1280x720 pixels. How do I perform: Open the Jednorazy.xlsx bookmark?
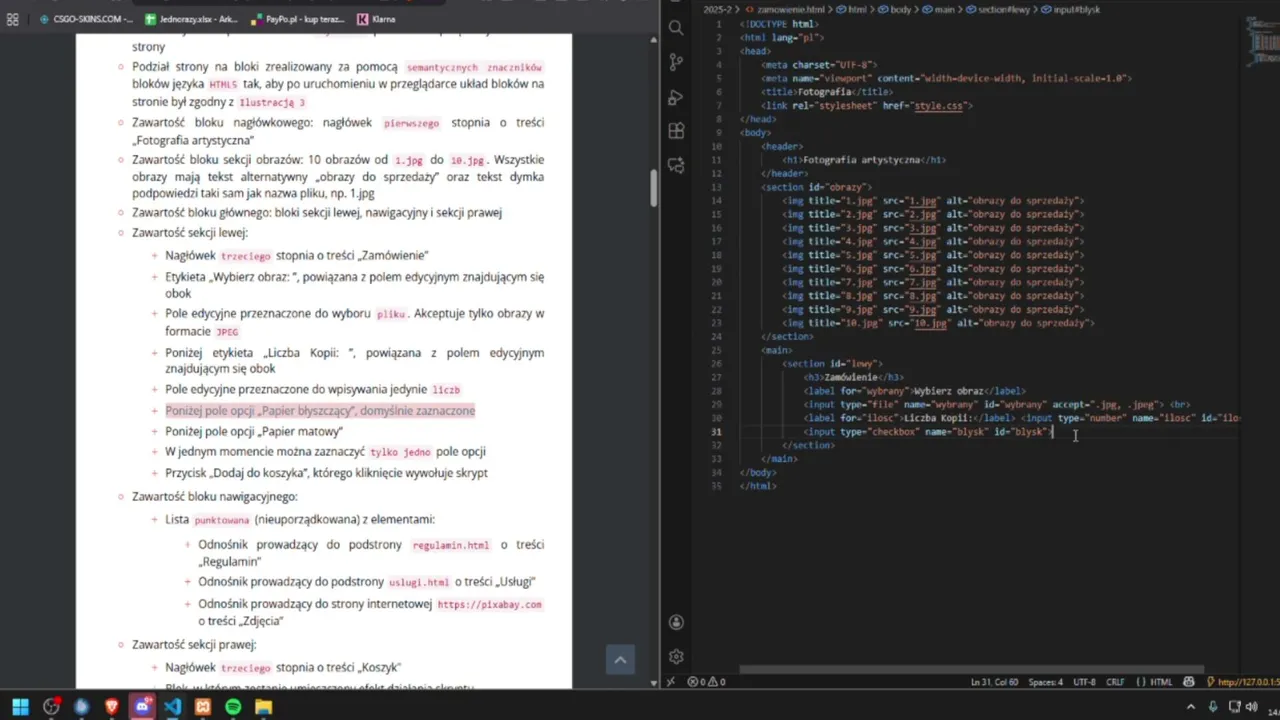(191, 19)
